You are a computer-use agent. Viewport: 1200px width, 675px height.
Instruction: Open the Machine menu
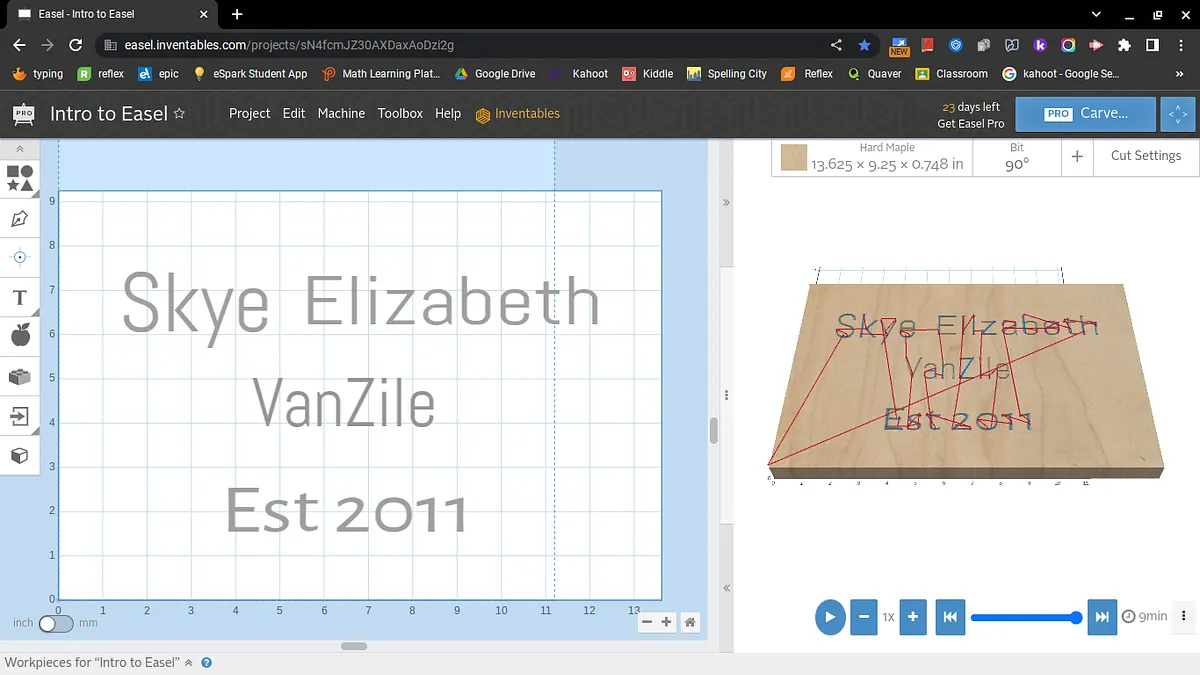(341, 114)
